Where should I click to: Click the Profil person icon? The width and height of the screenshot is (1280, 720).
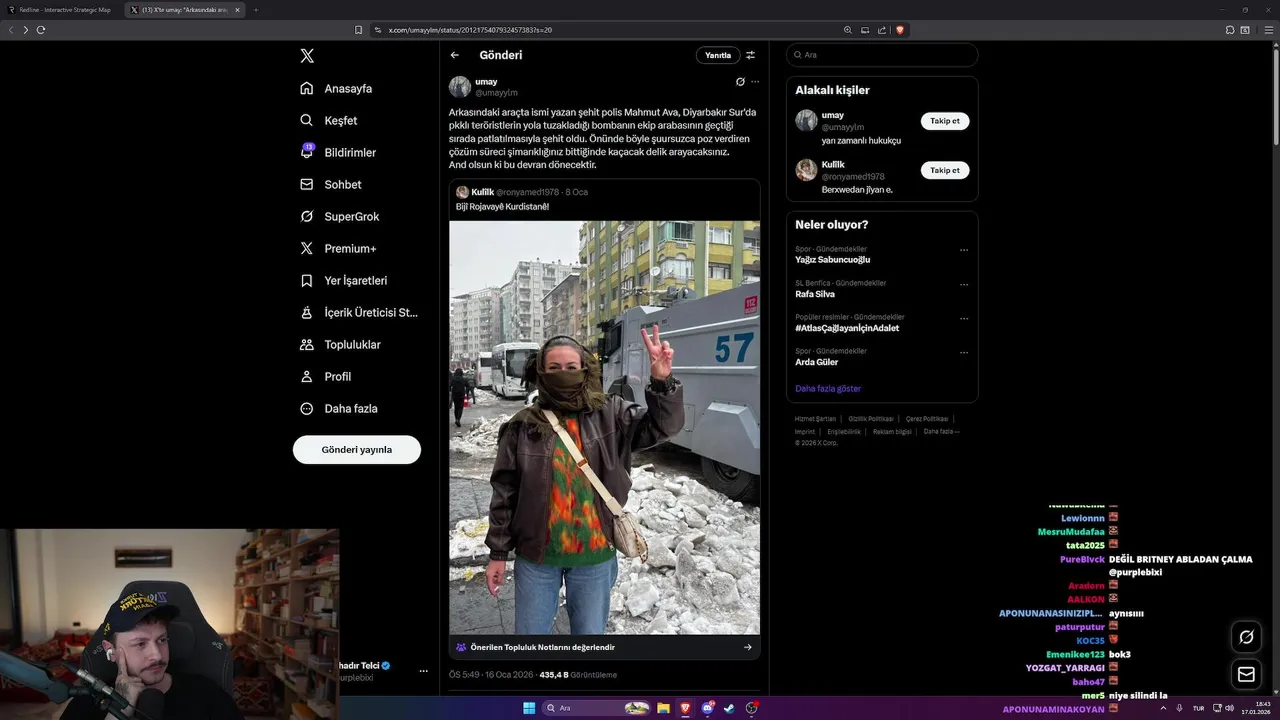[x=307, y=377]
